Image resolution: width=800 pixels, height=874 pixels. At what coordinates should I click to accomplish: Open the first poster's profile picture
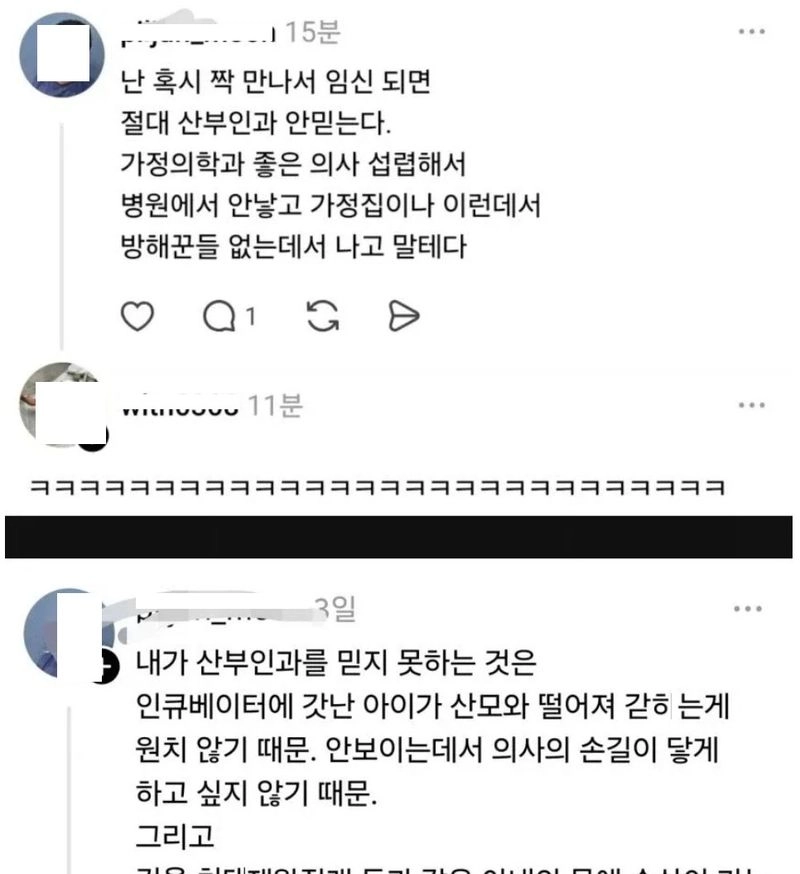62,55
